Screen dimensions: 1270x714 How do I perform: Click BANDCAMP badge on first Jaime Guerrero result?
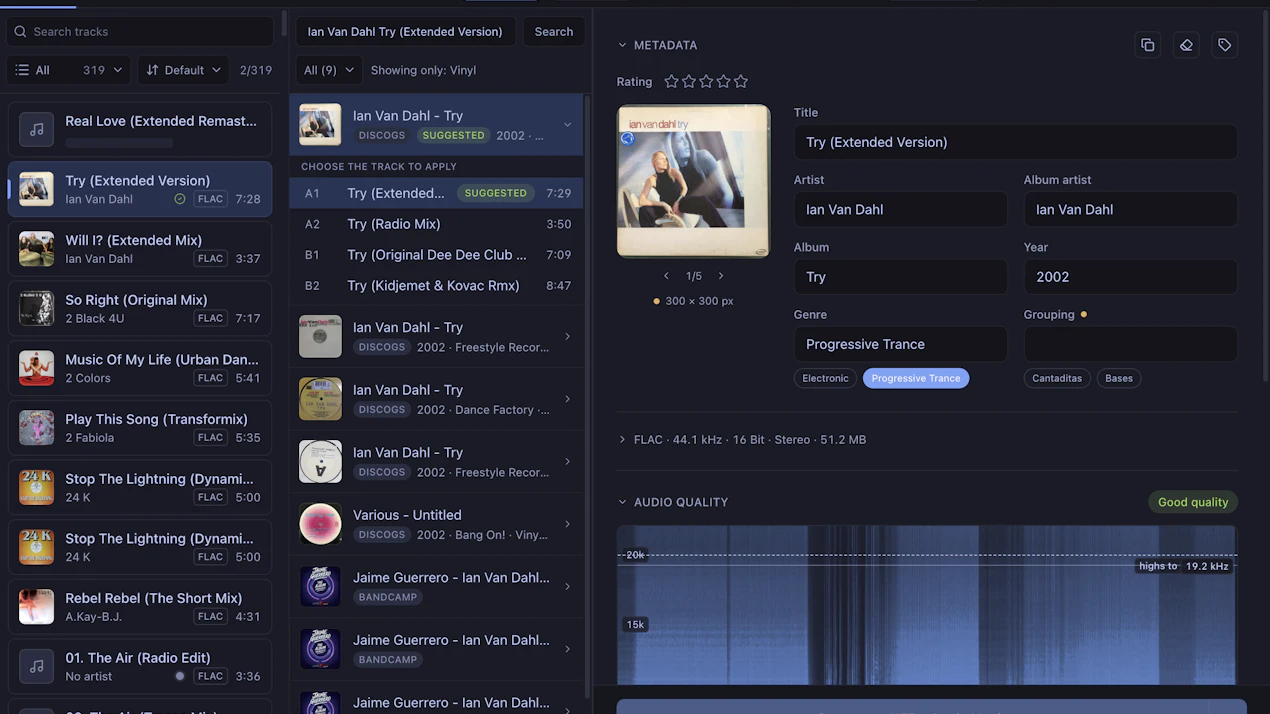[x=388, y=597]
